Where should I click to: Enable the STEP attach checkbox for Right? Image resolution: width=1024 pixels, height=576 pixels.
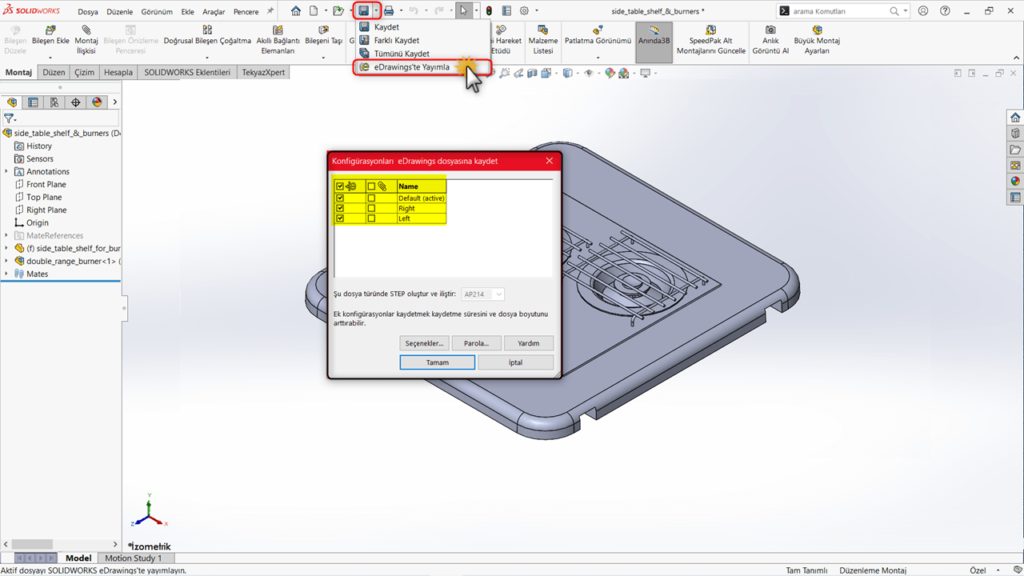372,208
